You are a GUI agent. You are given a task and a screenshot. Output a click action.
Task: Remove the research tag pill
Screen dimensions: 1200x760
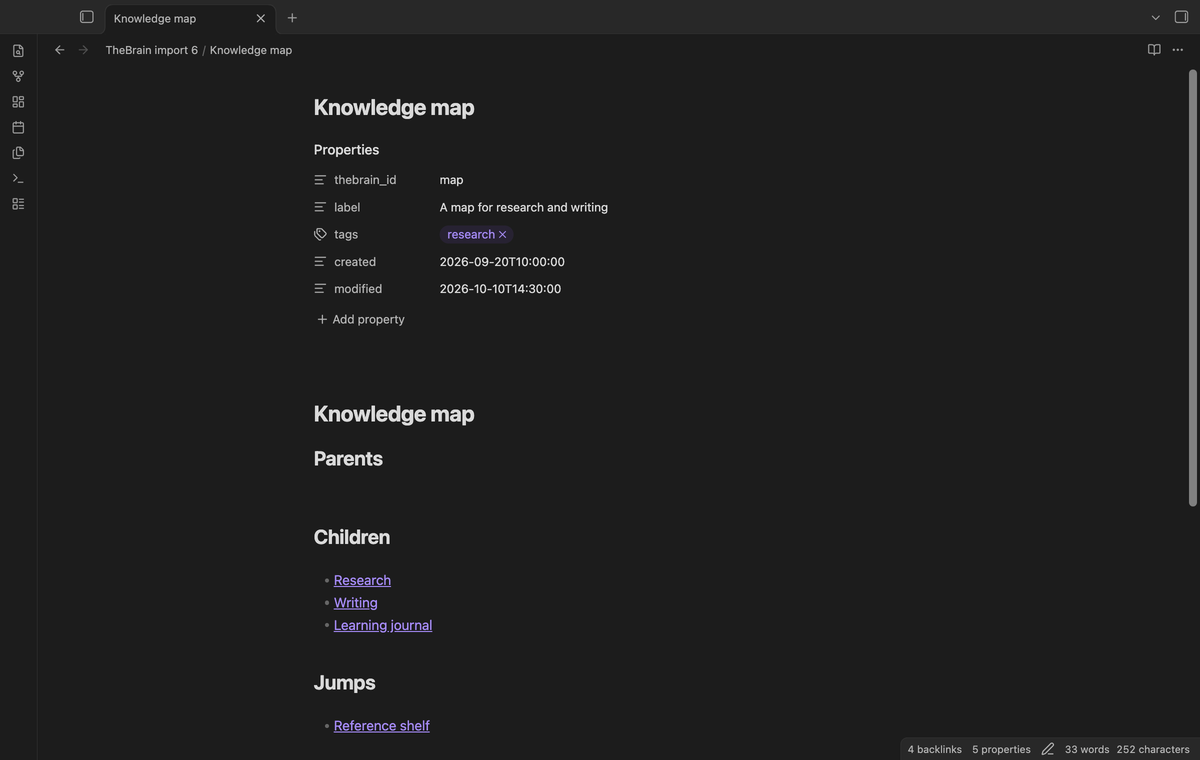(x=502, y=235)
